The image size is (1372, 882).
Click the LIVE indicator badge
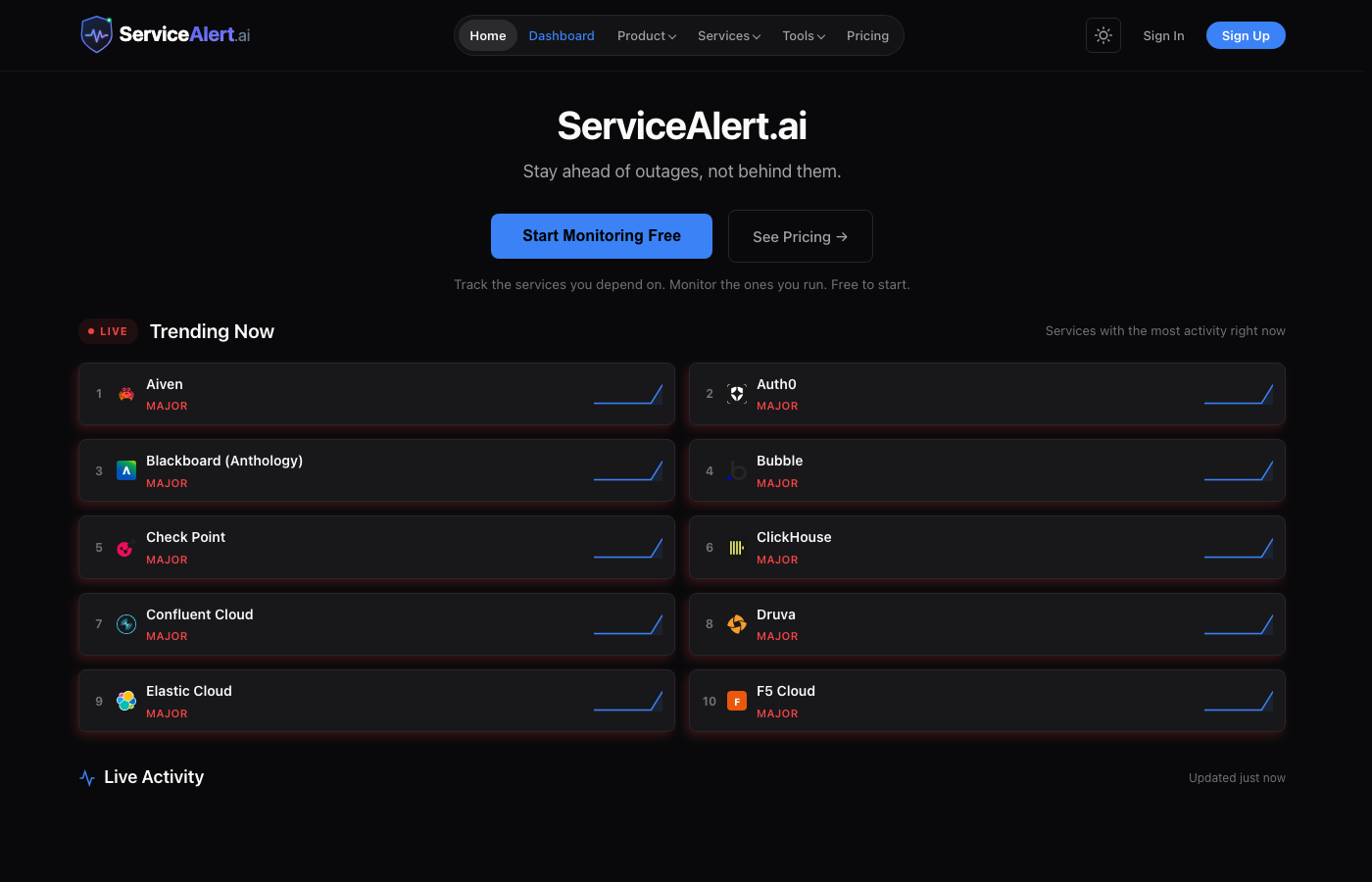[108, 331]
